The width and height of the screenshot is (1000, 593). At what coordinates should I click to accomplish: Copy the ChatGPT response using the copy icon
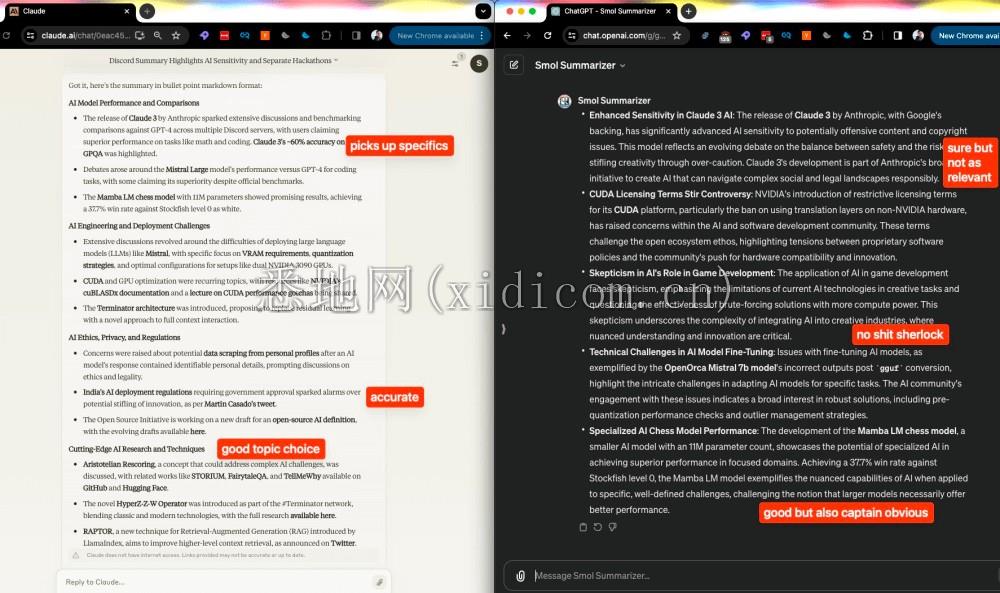point(583,527)
